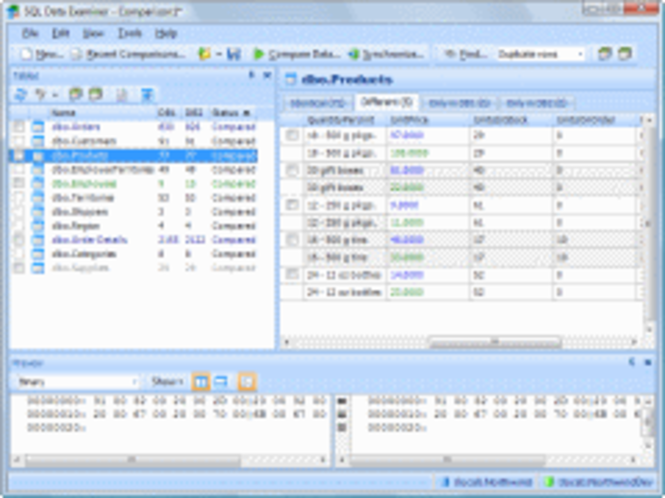This screenshot has height=498, width=665.
Task: Toggle the checkbox for dbo.Order Details
Action: click(x=19, y=240)
